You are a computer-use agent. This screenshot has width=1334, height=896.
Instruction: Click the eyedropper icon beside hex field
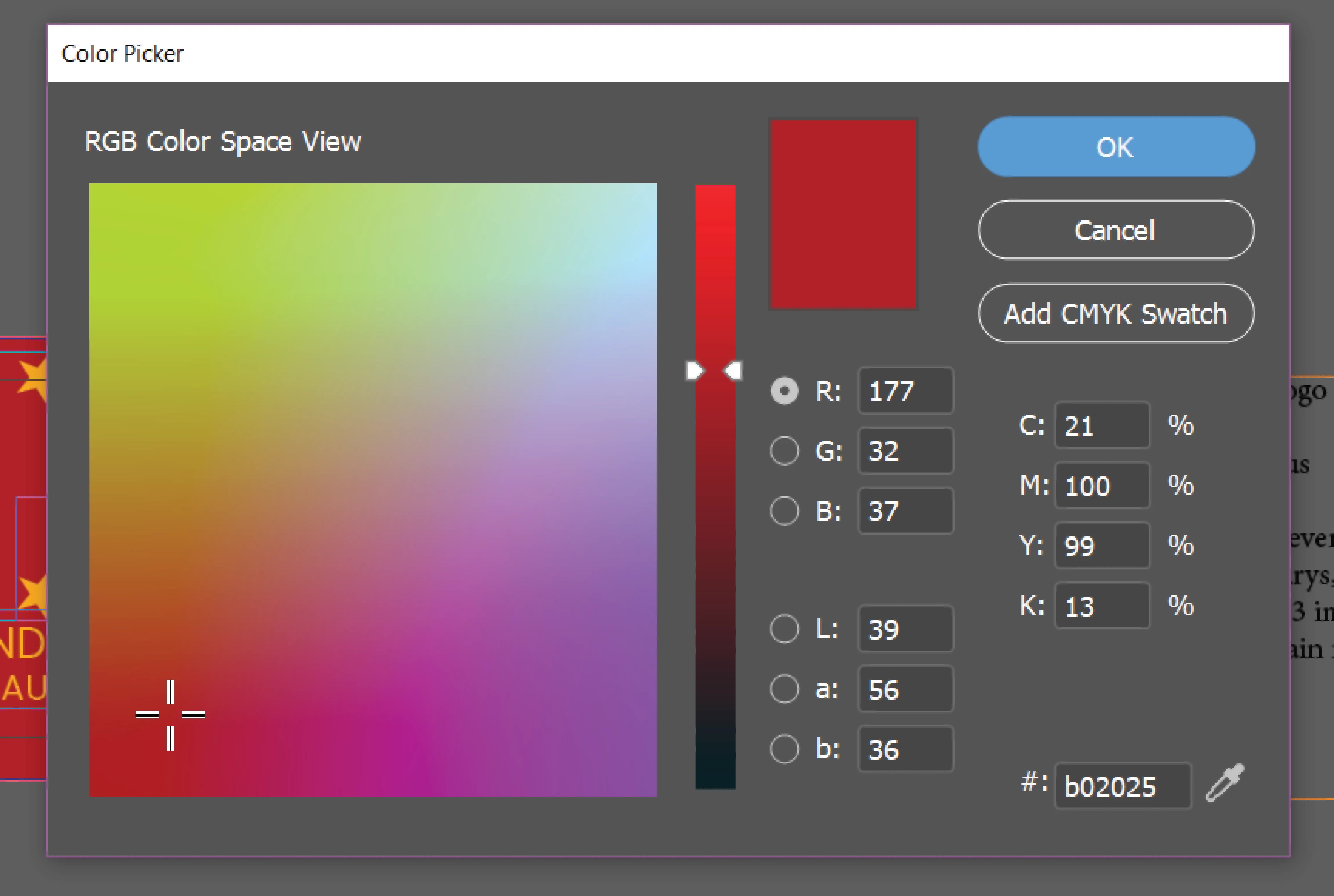(1224, 783)
